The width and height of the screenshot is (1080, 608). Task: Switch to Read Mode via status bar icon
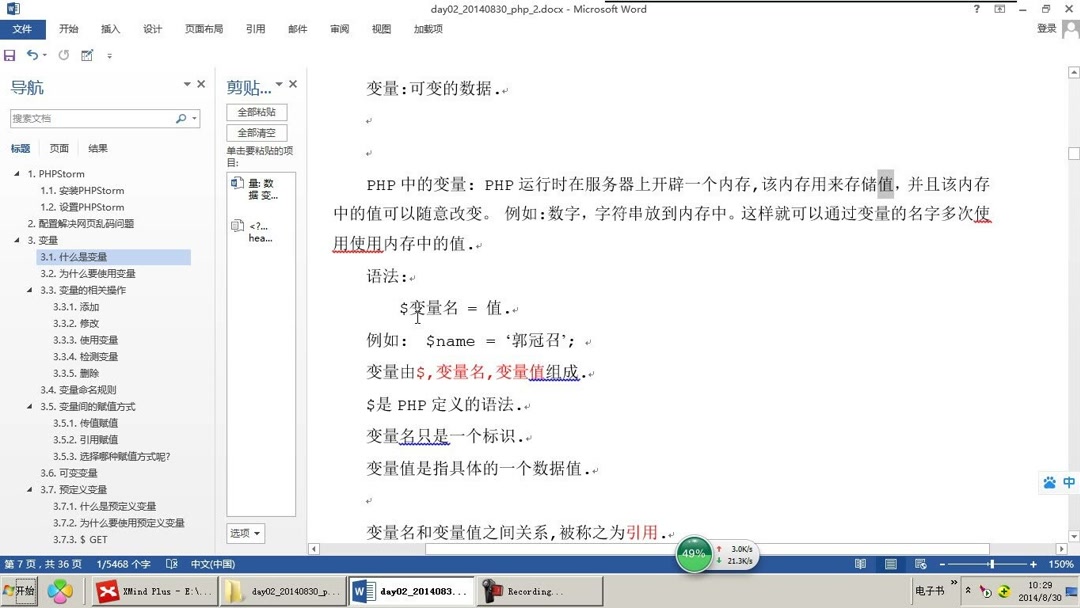point(860,563)
